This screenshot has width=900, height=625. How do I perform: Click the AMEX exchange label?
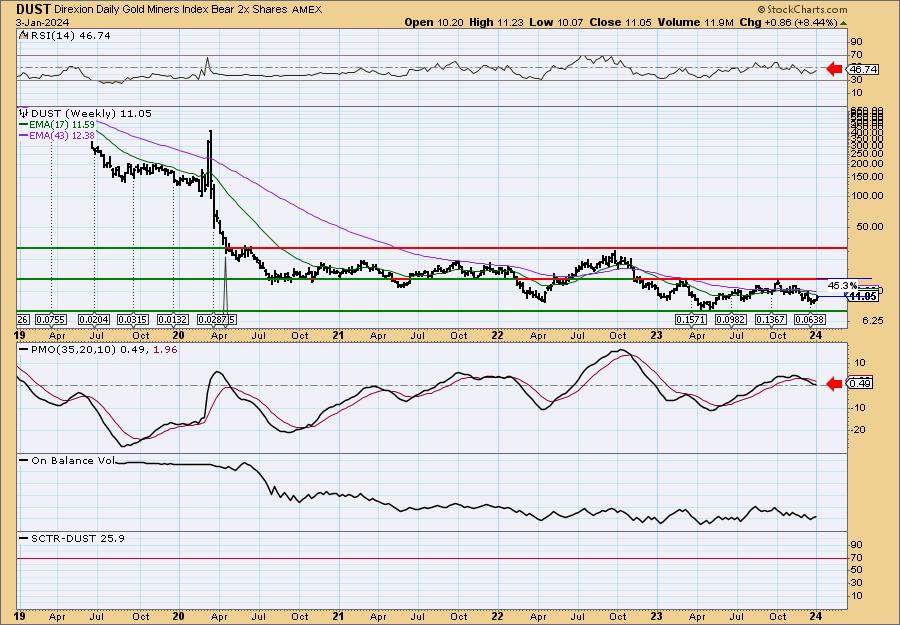coord(307,10)
